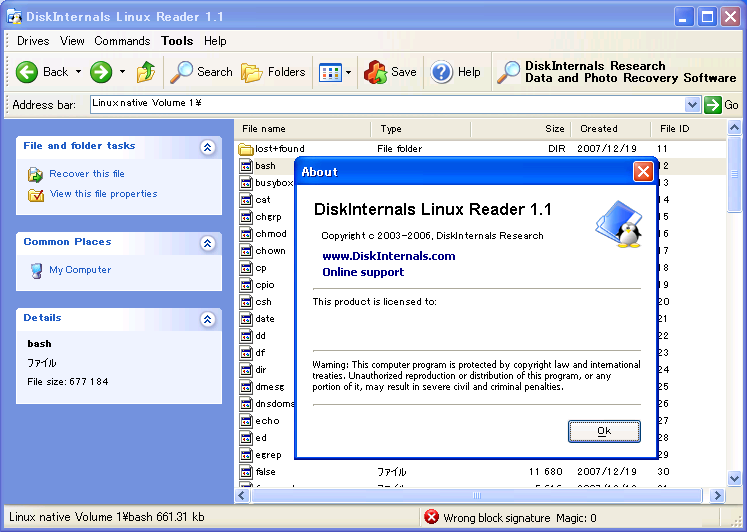Click the green Back arrow icon
Image resolution: width=747 pixels, height=532 pixels.
[x=27, y=72]
